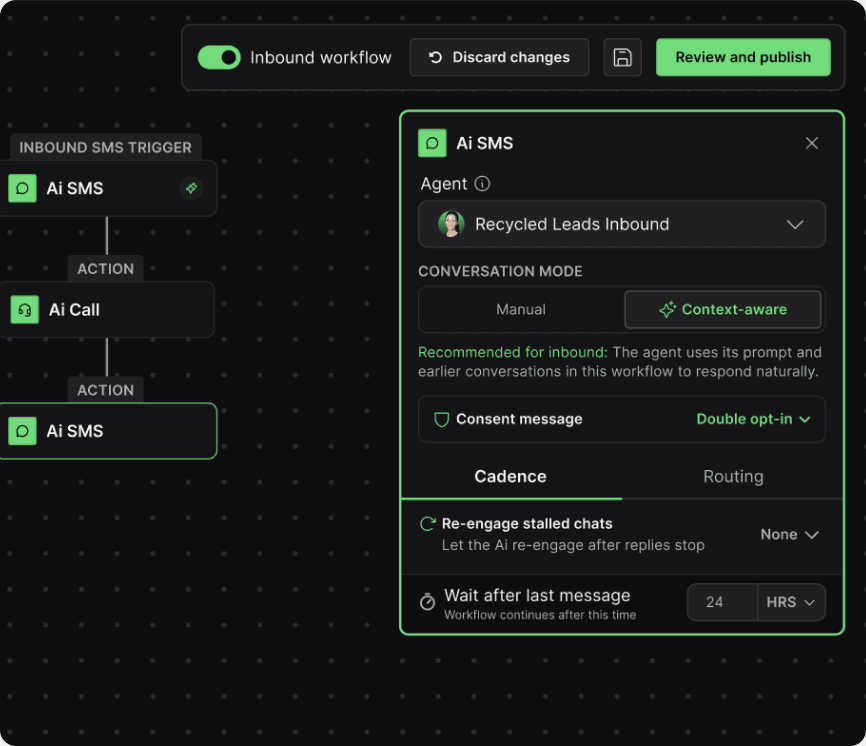The width and height of the screenshot is (866, 746).
Task: Open the Double opt-in consent dropdown
Action: pyautogui.click(x=753, y=419)
